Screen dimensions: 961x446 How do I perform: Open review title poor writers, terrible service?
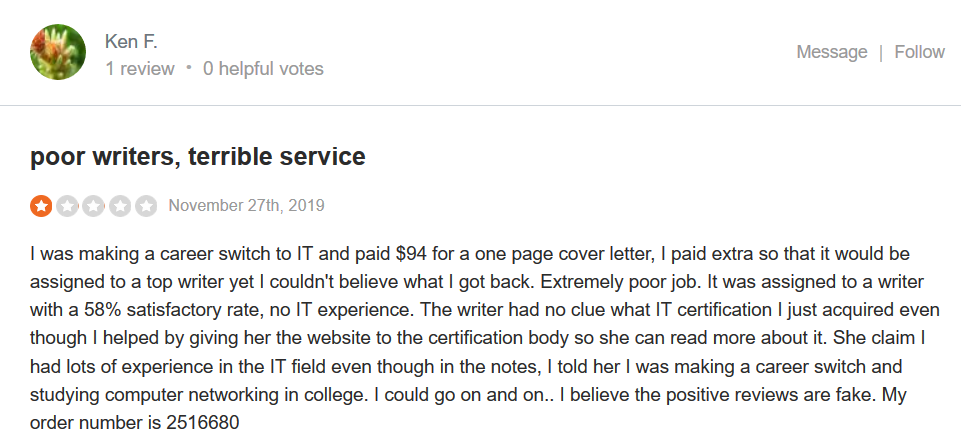coord(197,157)
